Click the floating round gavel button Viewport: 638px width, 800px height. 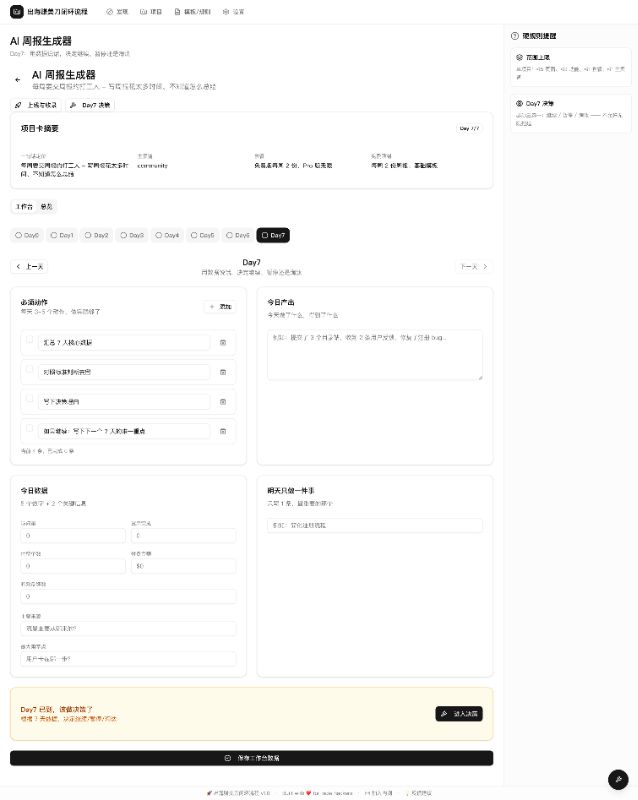click(x=618, y=780)
